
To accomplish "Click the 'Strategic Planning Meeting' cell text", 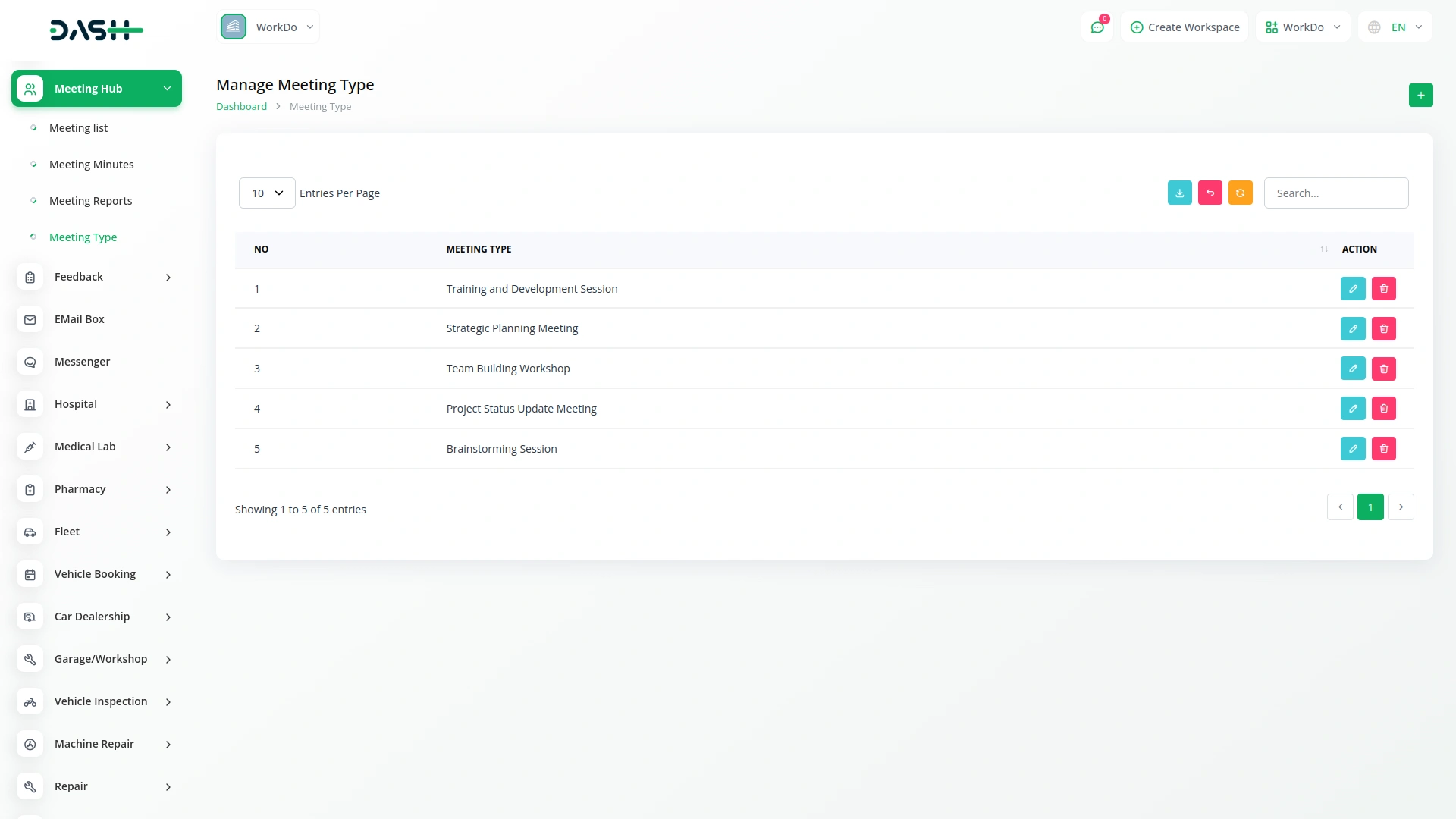I will coord(512,329).
